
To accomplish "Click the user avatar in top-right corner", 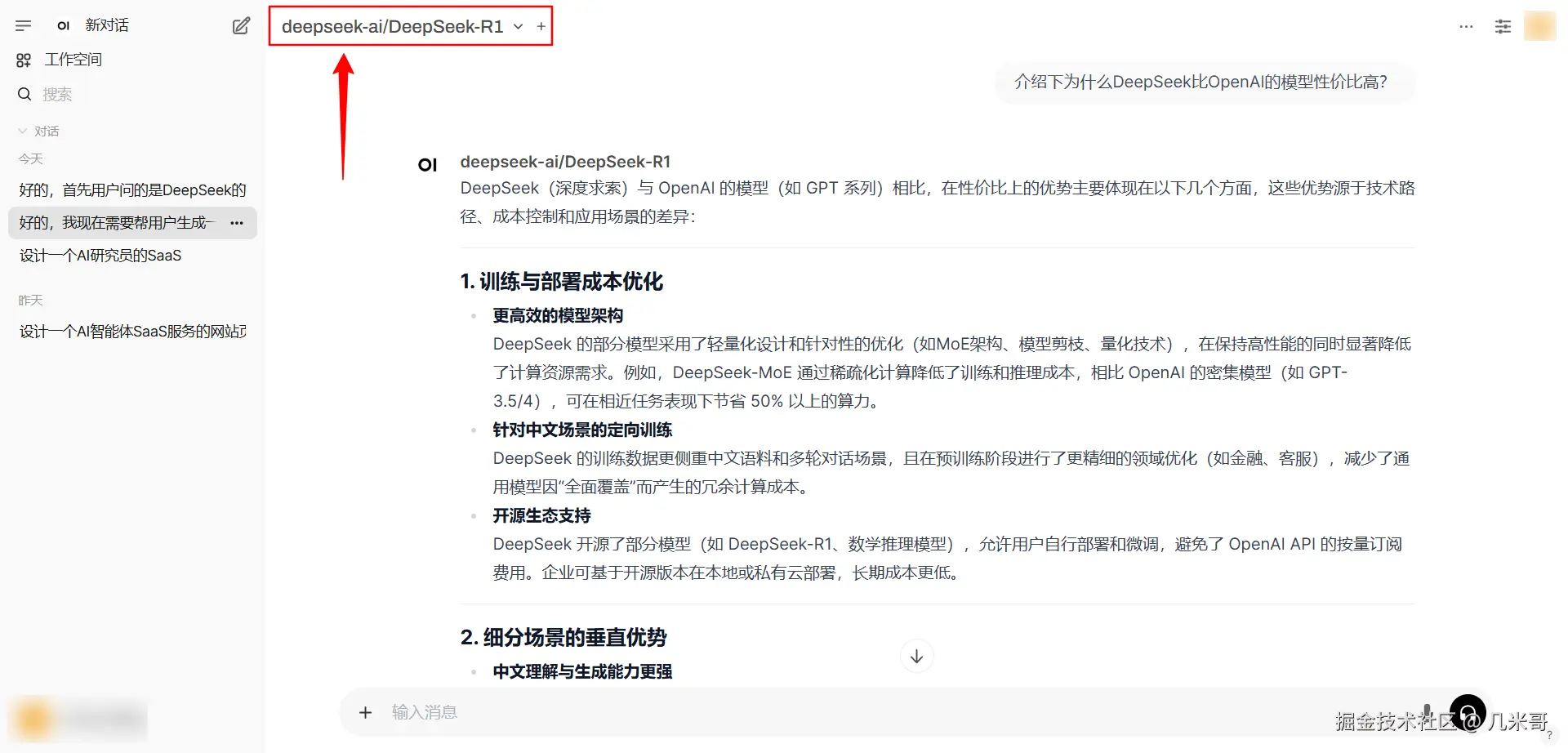I will (x=1540, y=25).
